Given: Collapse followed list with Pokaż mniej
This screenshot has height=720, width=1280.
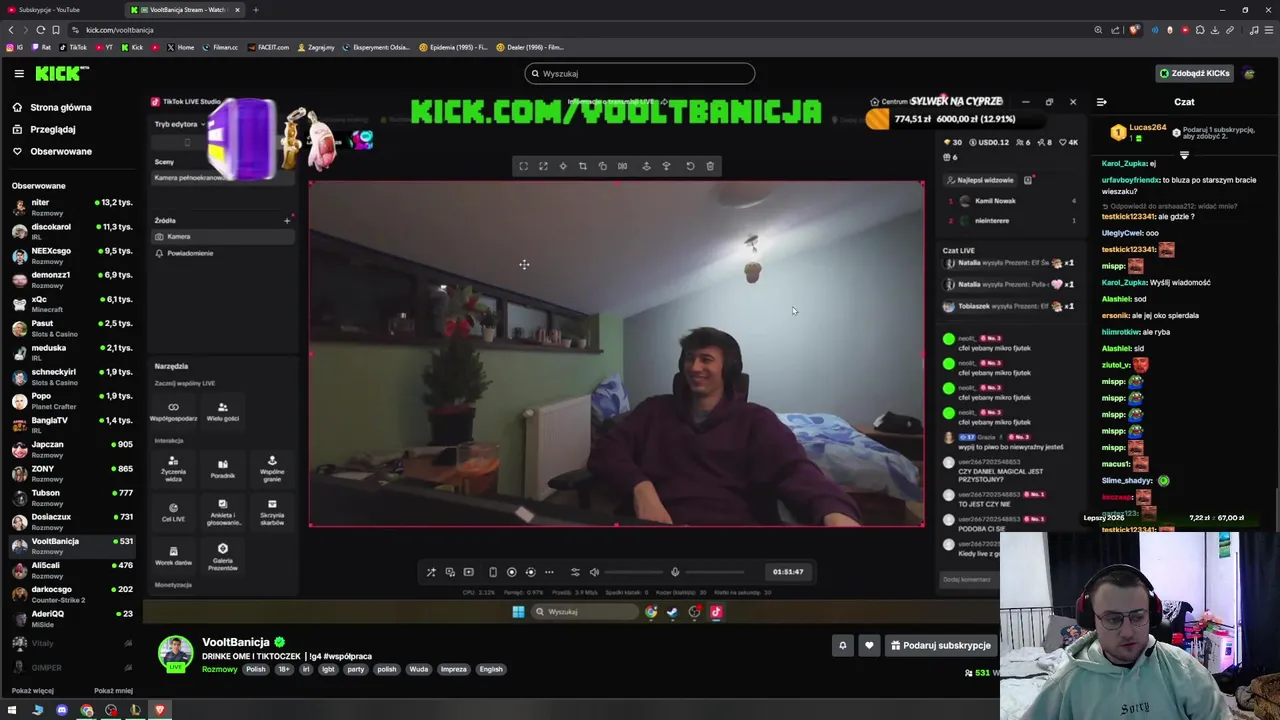Looking at the screenshot, I should point(113,690).
